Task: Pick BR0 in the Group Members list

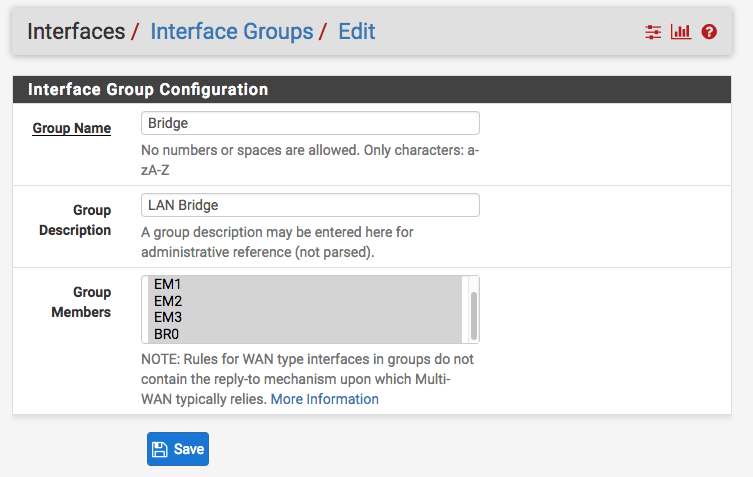Action: pyautogui.click(x=168, y=334)
